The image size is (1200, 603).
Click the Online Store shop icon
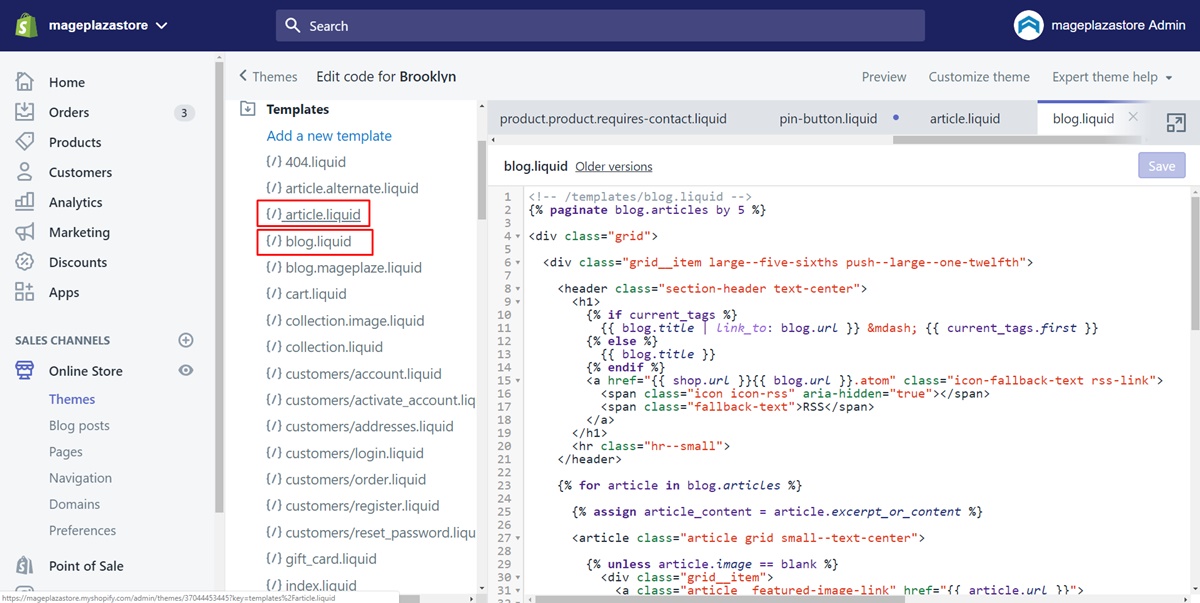25,370
